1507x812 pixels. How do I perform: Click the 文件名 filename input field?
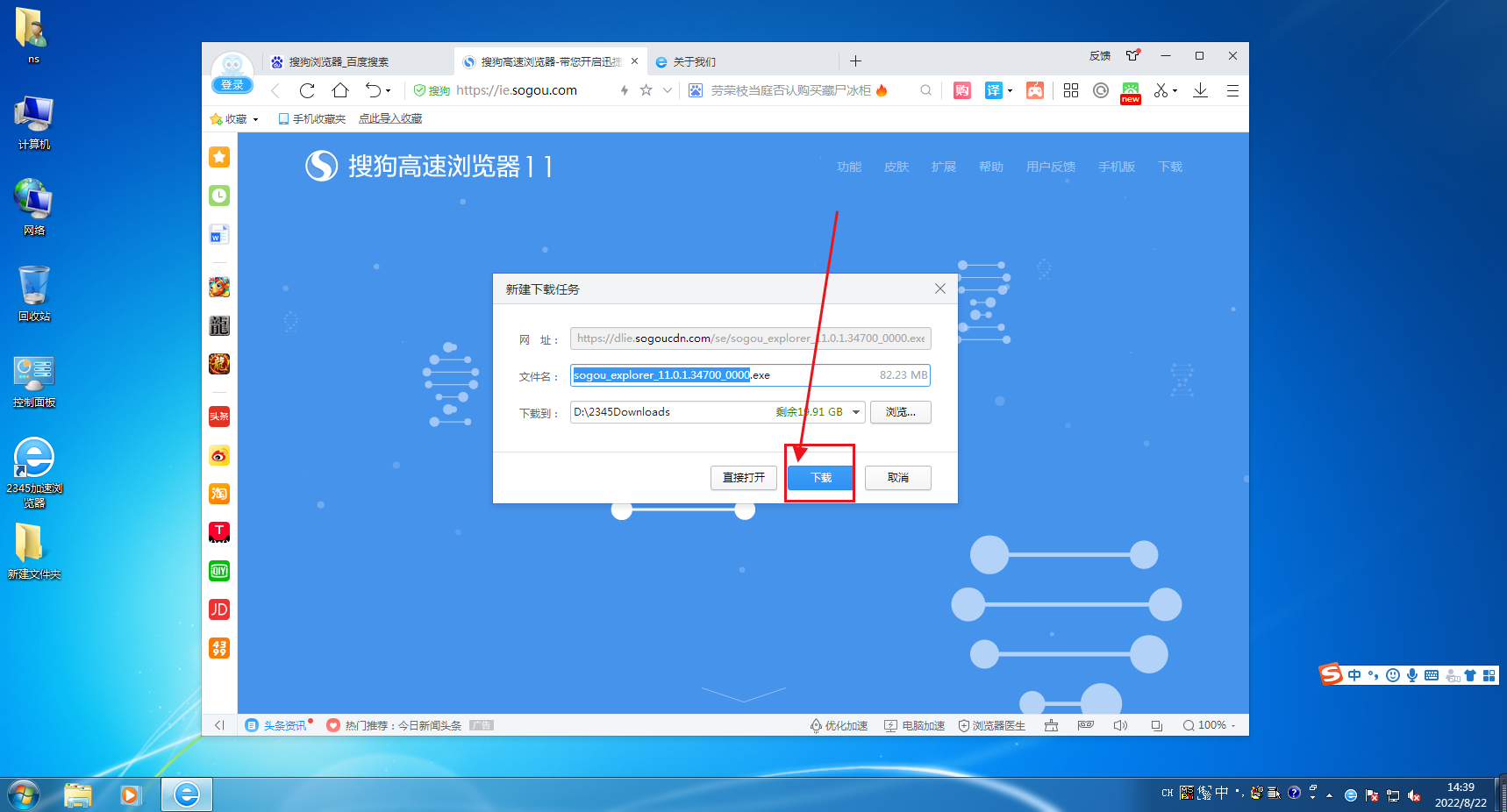[750, 375]
